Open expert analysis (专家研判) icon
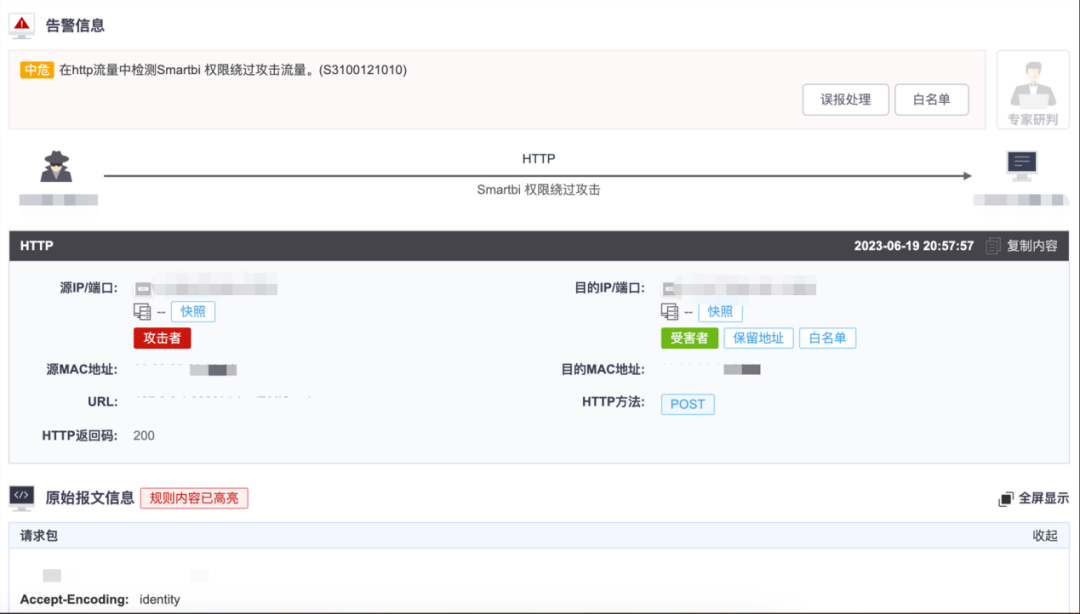 [1032, 90]
